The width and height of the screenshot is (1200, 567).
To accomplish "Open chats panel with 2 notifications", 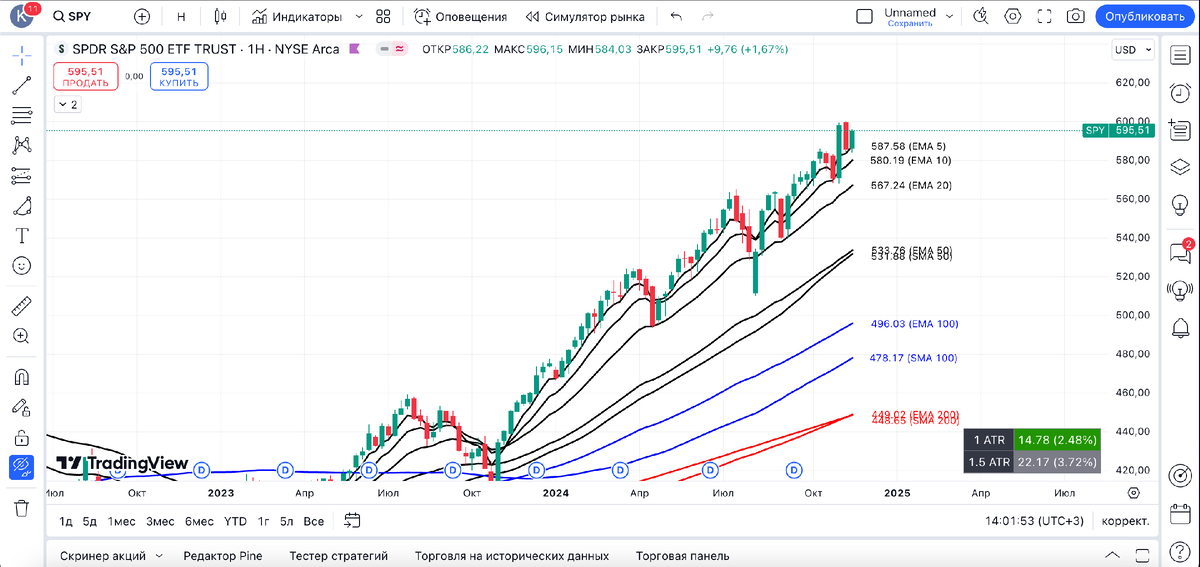I will click(1179, 253).
